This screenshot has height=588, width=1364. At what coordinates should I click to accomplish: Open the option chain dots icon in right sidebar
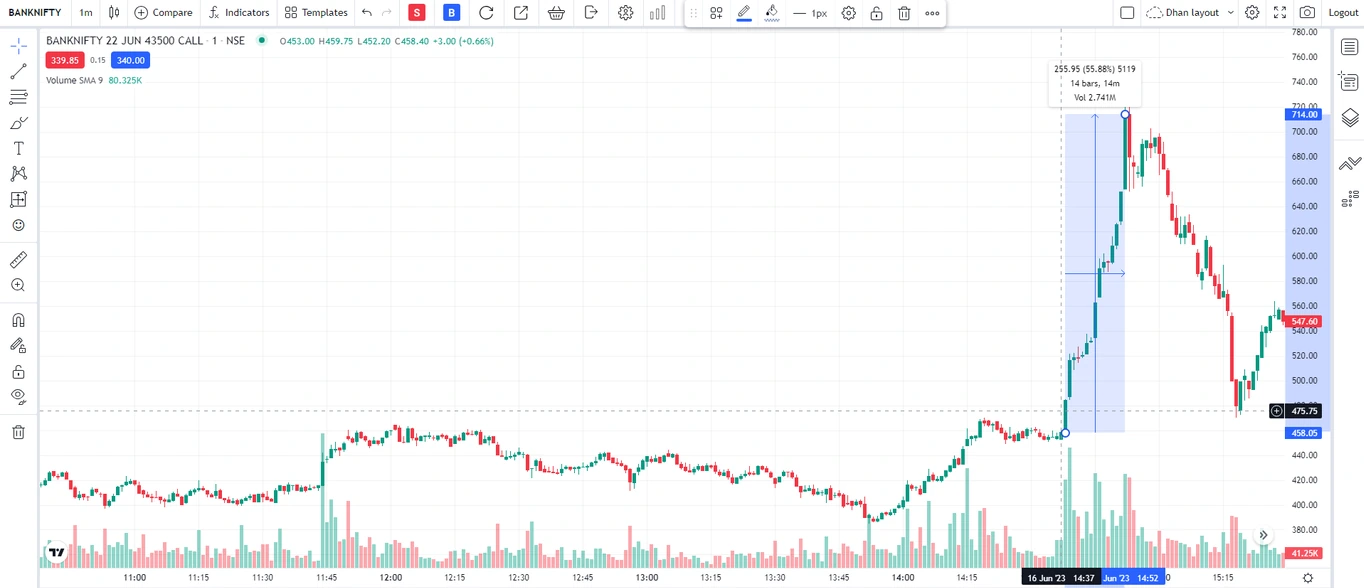(x=1350, y=198)
